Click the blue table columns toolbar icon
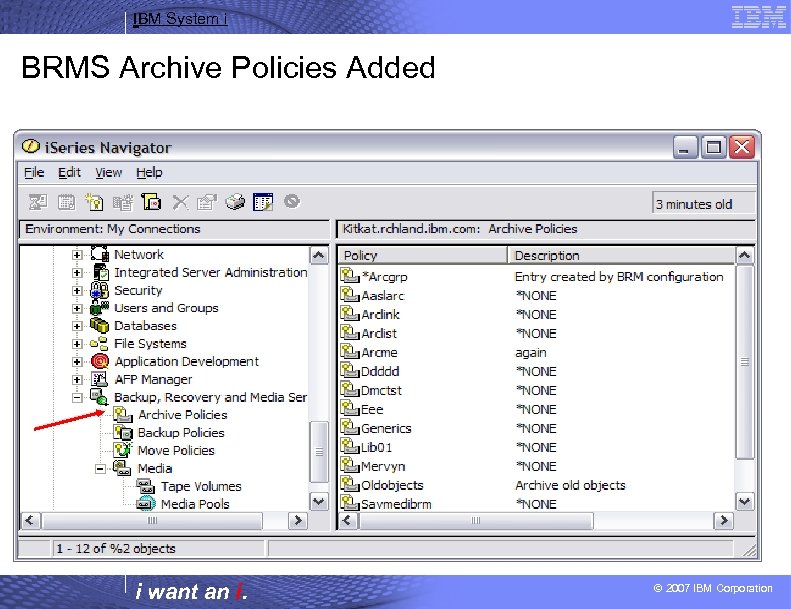The height and width of the screenshot is (609, 791). pos(263,202)
